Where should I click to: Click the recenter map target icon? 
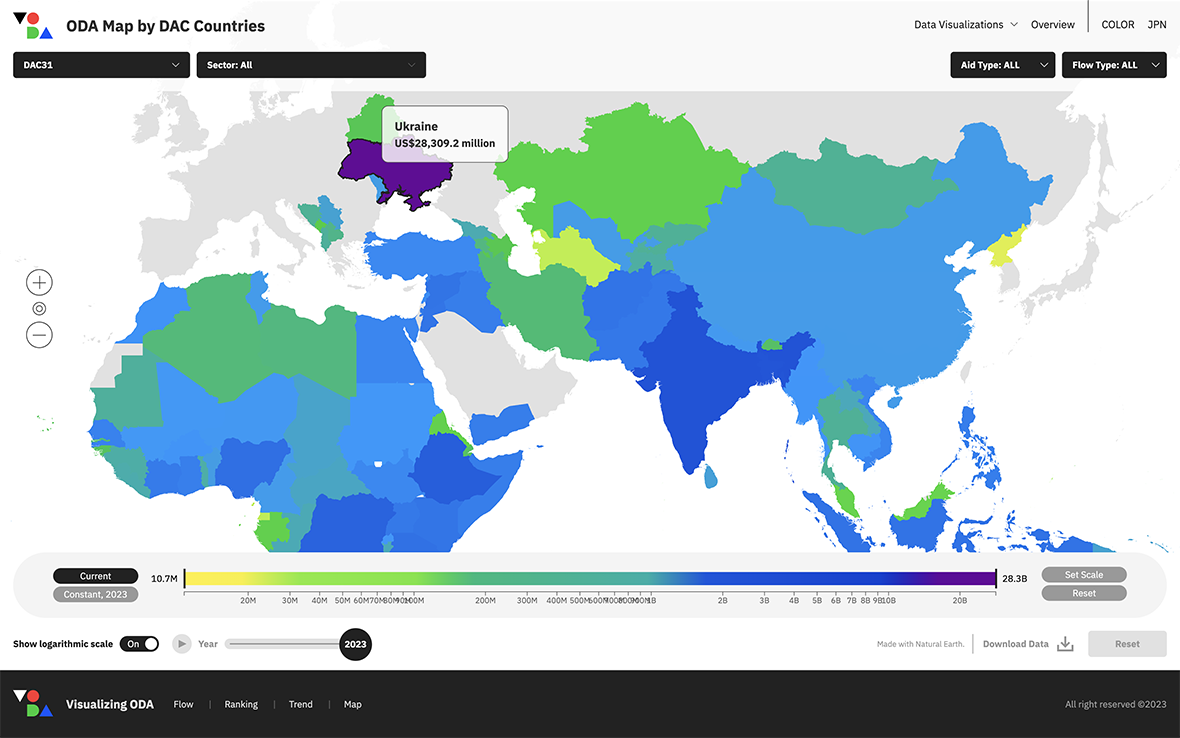tap(39, 309)
